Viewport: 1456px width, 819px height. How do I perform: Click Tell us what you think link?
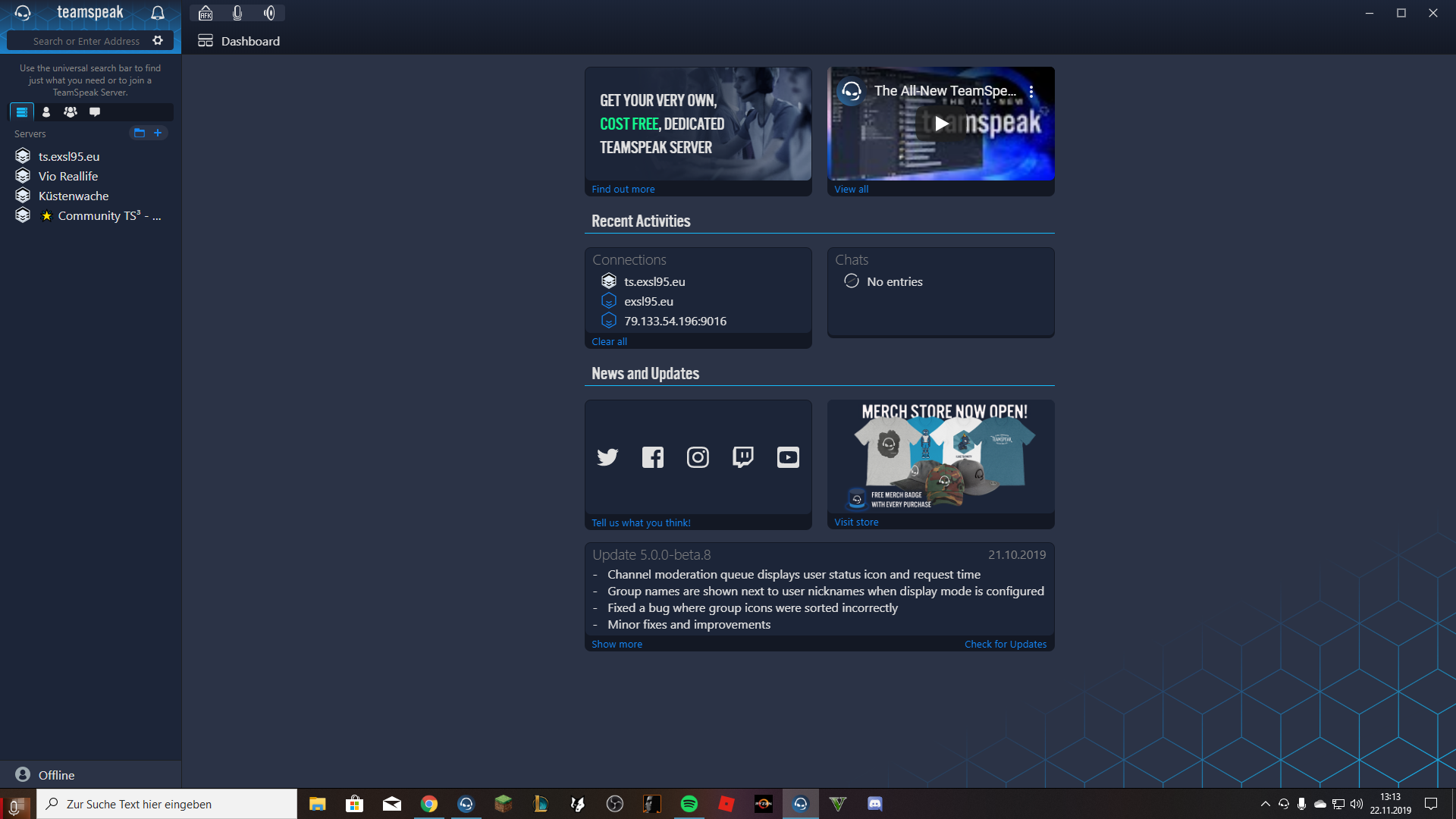641,522
